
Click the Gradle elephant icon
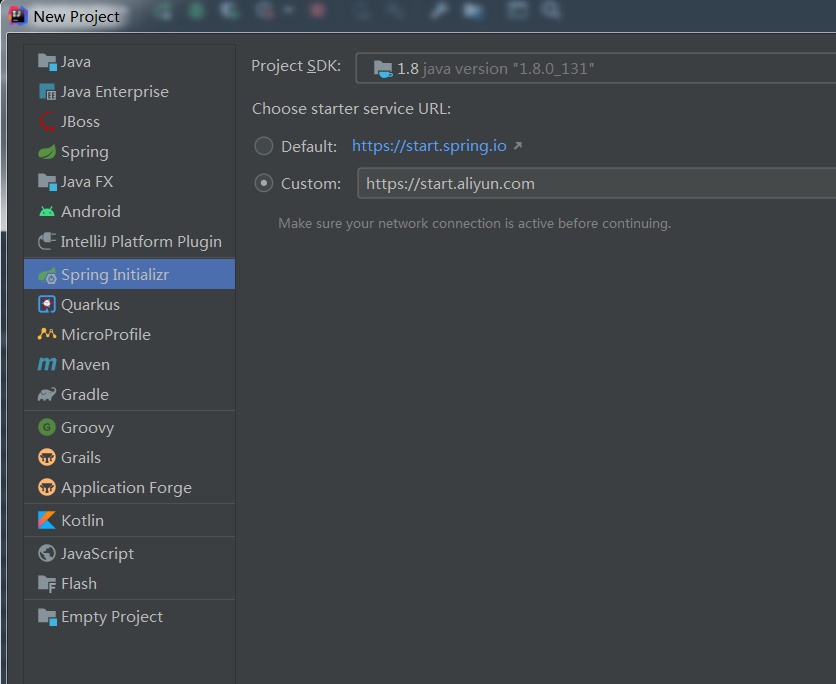coord(47,395)
